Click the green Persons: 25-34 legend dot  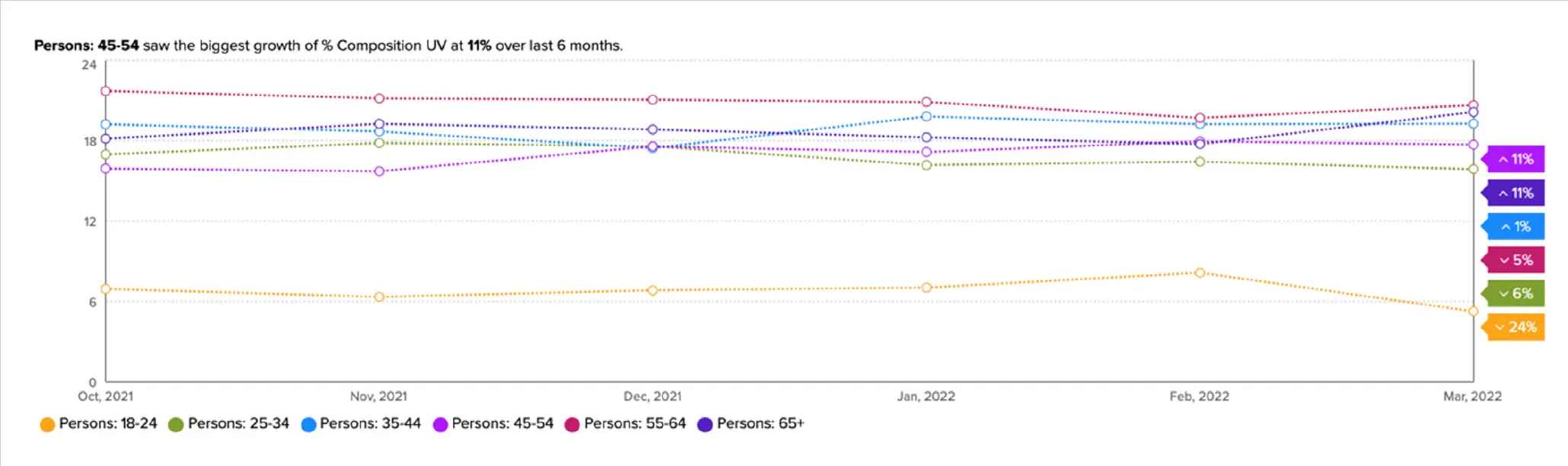[176, 424]
